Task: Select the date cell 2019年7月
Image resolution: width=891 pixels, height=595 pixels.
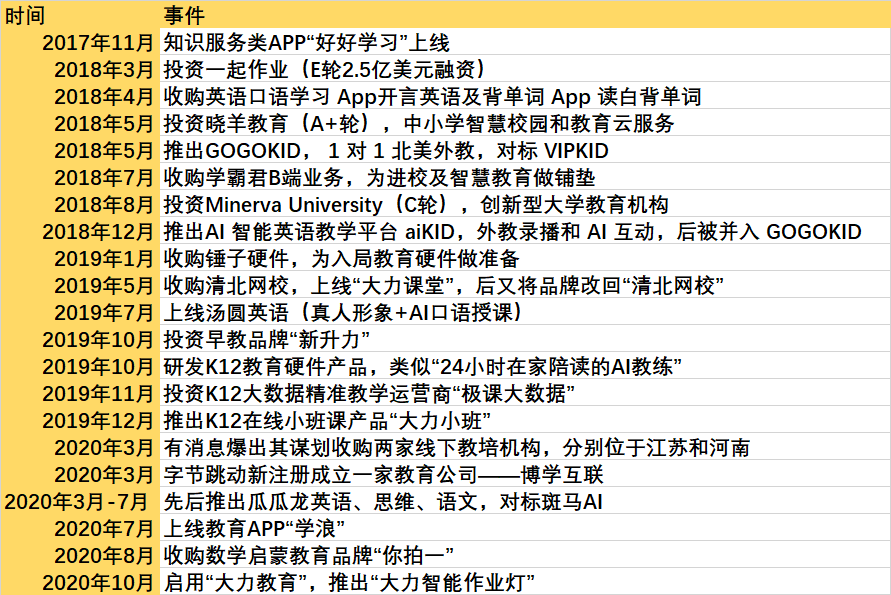Action: pyautogui.click(x=80, y=312)
